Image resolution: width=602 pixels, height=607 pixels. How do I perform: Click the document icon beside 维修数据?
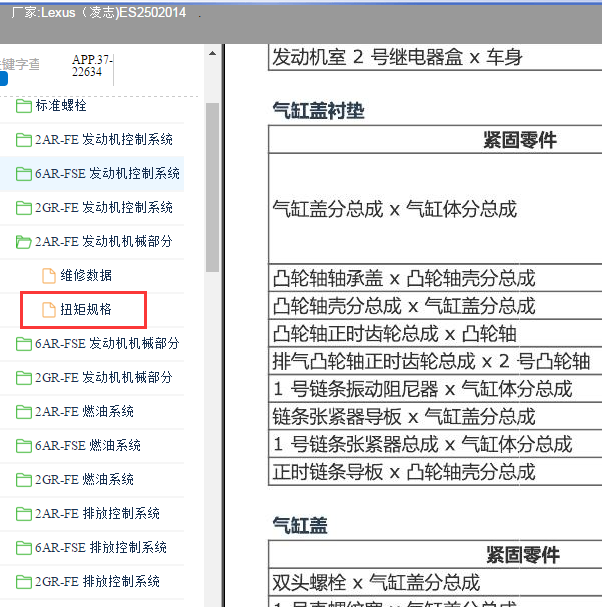coord(49,276)
